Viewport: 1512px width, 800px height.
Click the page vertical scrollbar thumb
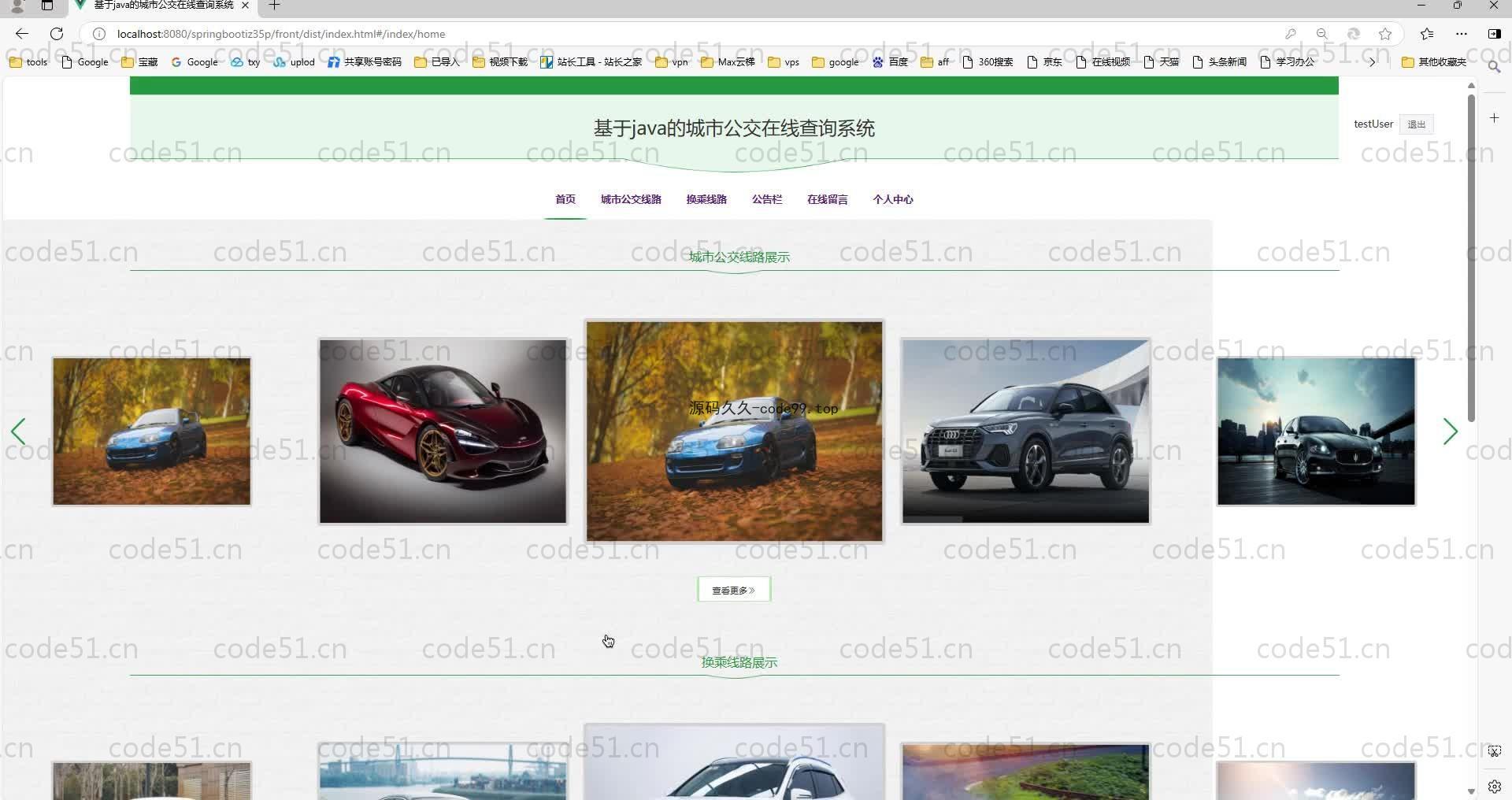pyautogui.click(x=1470, y=258)
